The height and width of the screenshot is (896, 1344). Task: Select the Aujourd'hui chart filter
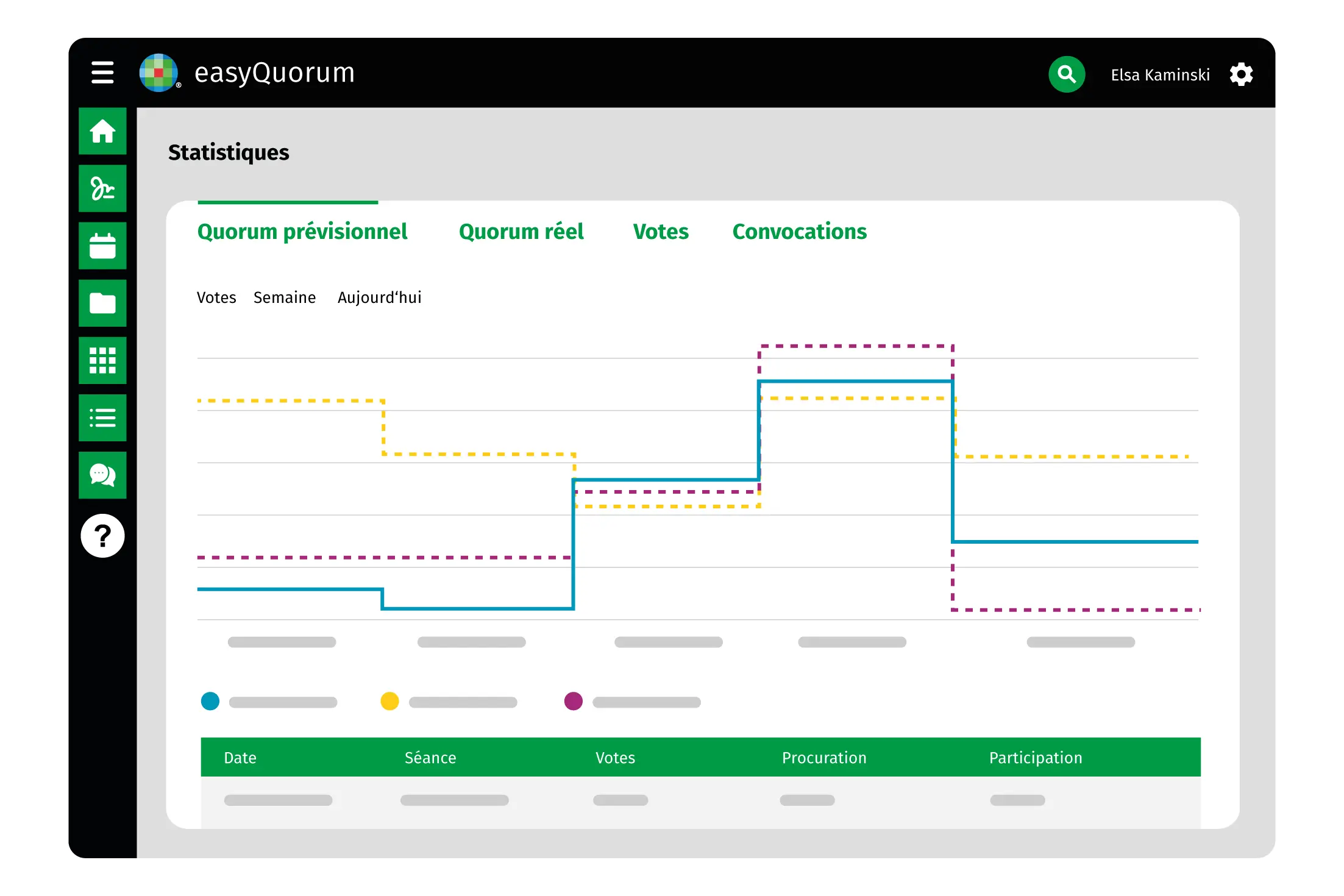tap(379, 297)
